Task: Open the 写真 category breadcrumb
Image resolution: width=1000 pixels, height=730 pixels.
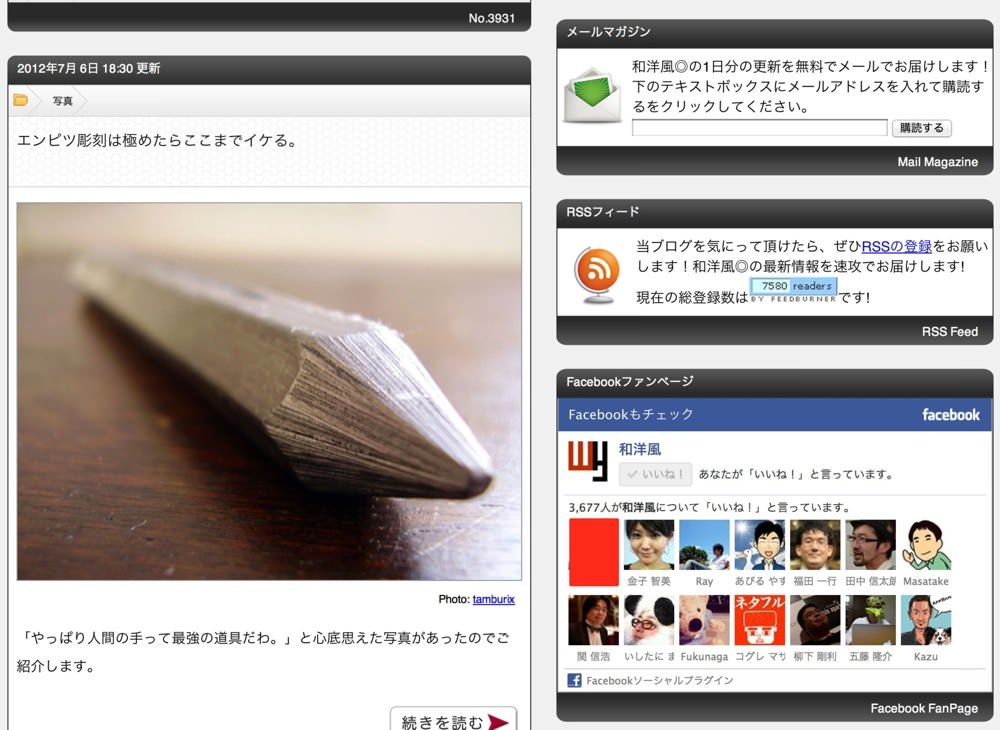Action: pyautogui.click(x=62, y=101)
